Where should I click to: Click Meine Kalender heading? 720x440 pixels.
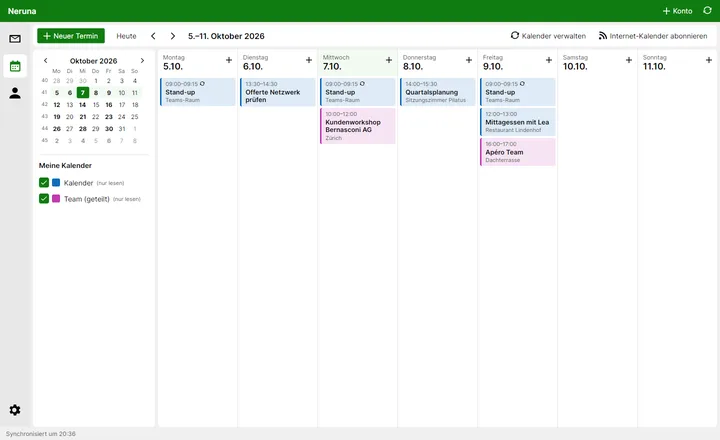65,165
